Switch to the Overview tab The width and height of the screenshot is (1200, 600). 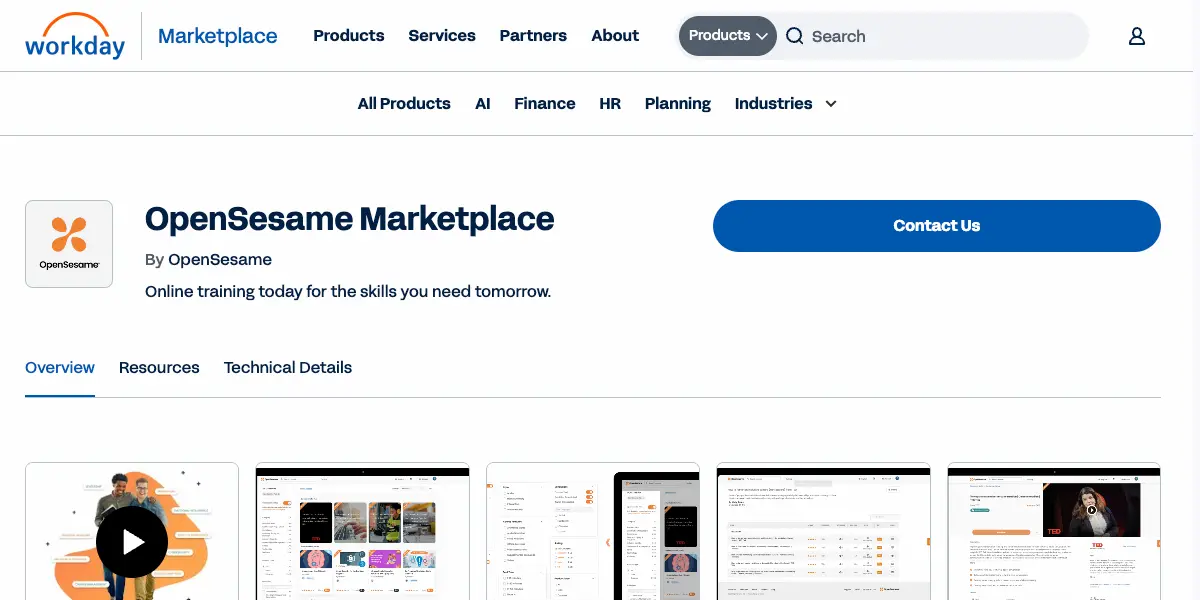[x=60, y=367]
